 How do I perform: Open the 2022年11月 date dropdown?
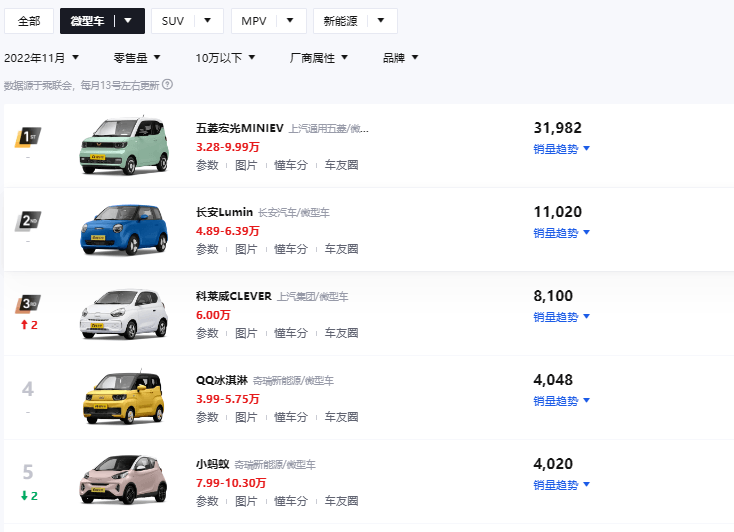(42, 58)
